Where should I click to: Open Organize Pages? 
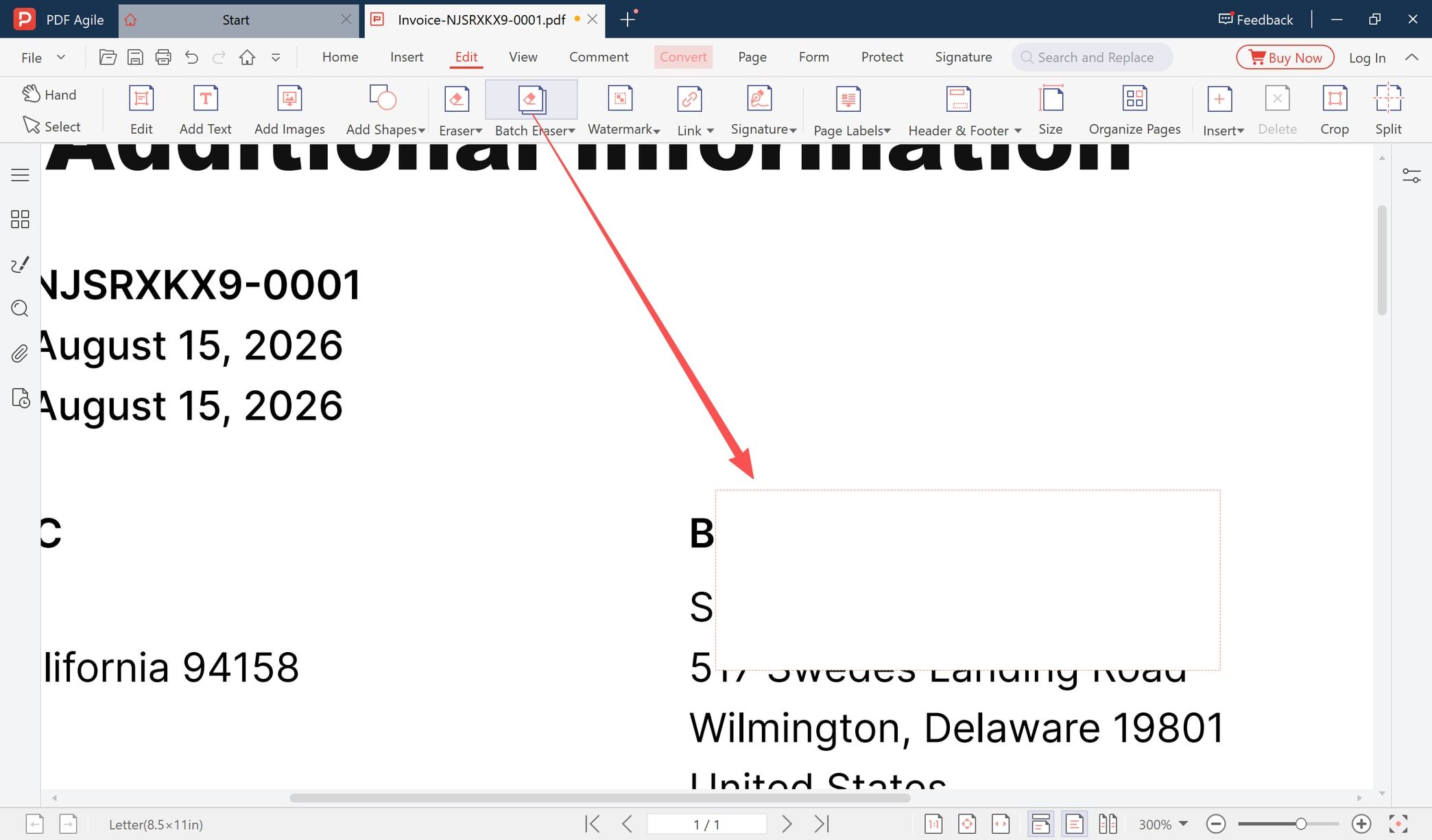click(x=1134, y=110)
